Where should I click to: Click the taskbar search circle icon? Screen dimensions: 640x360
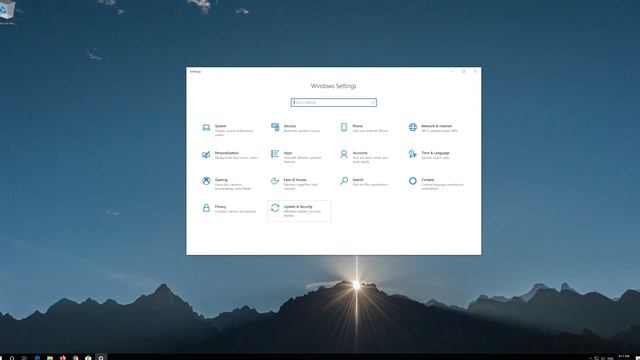12,358
